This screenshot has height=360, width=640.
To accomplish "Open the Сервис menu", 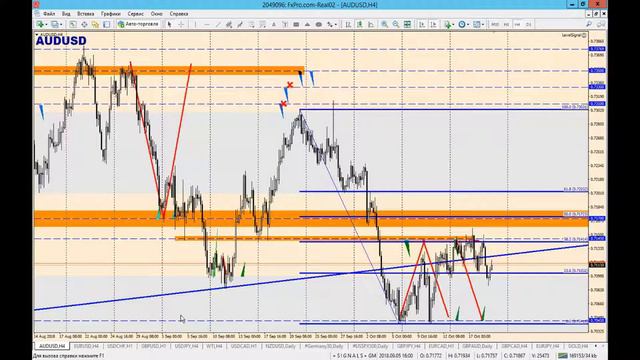I will click(136, 14).
